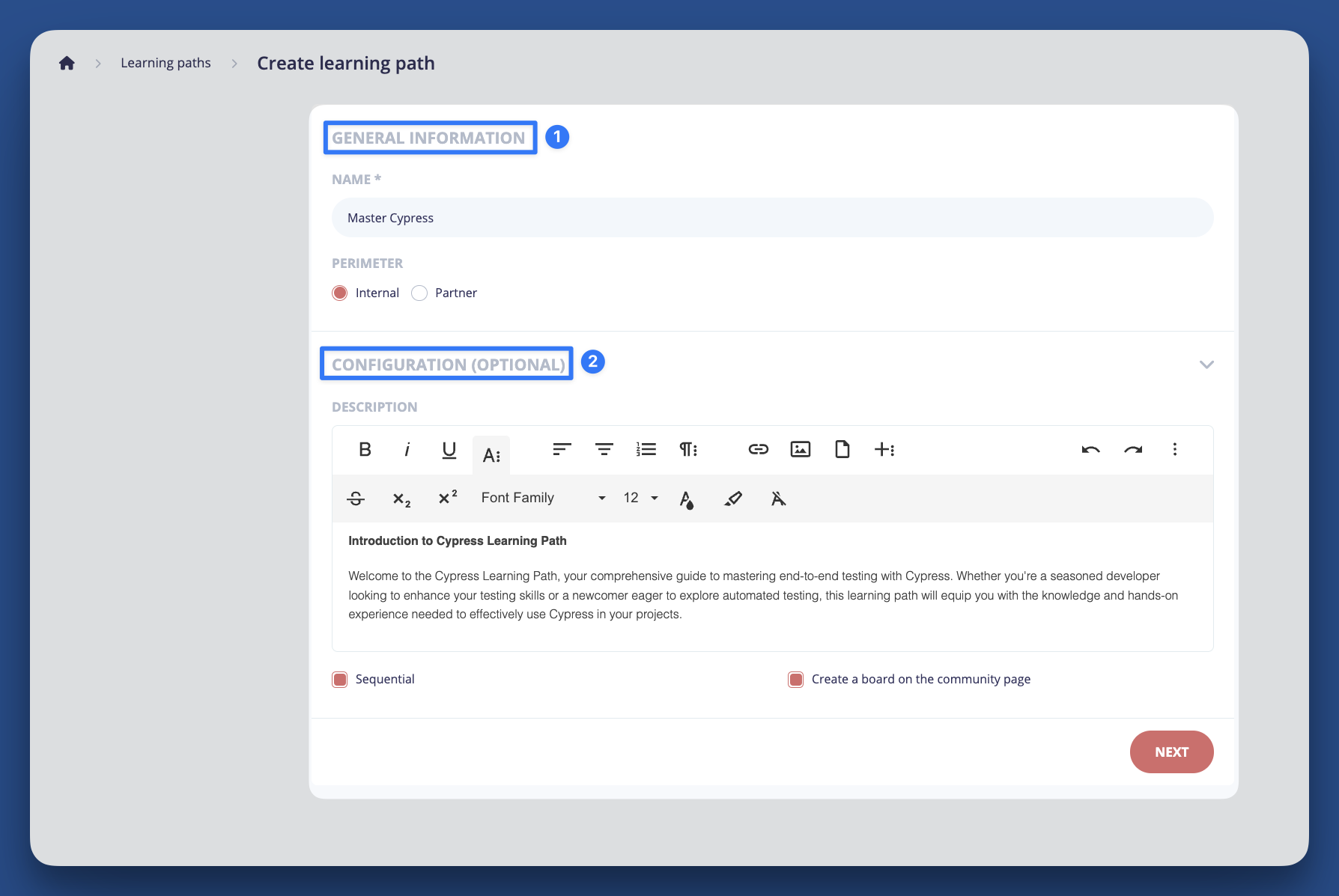The height and width of the screenshot is (896, 1339).
Task: Select the Internal perimeter radio button
Action: pyautogui.click(x=340, y=293)
